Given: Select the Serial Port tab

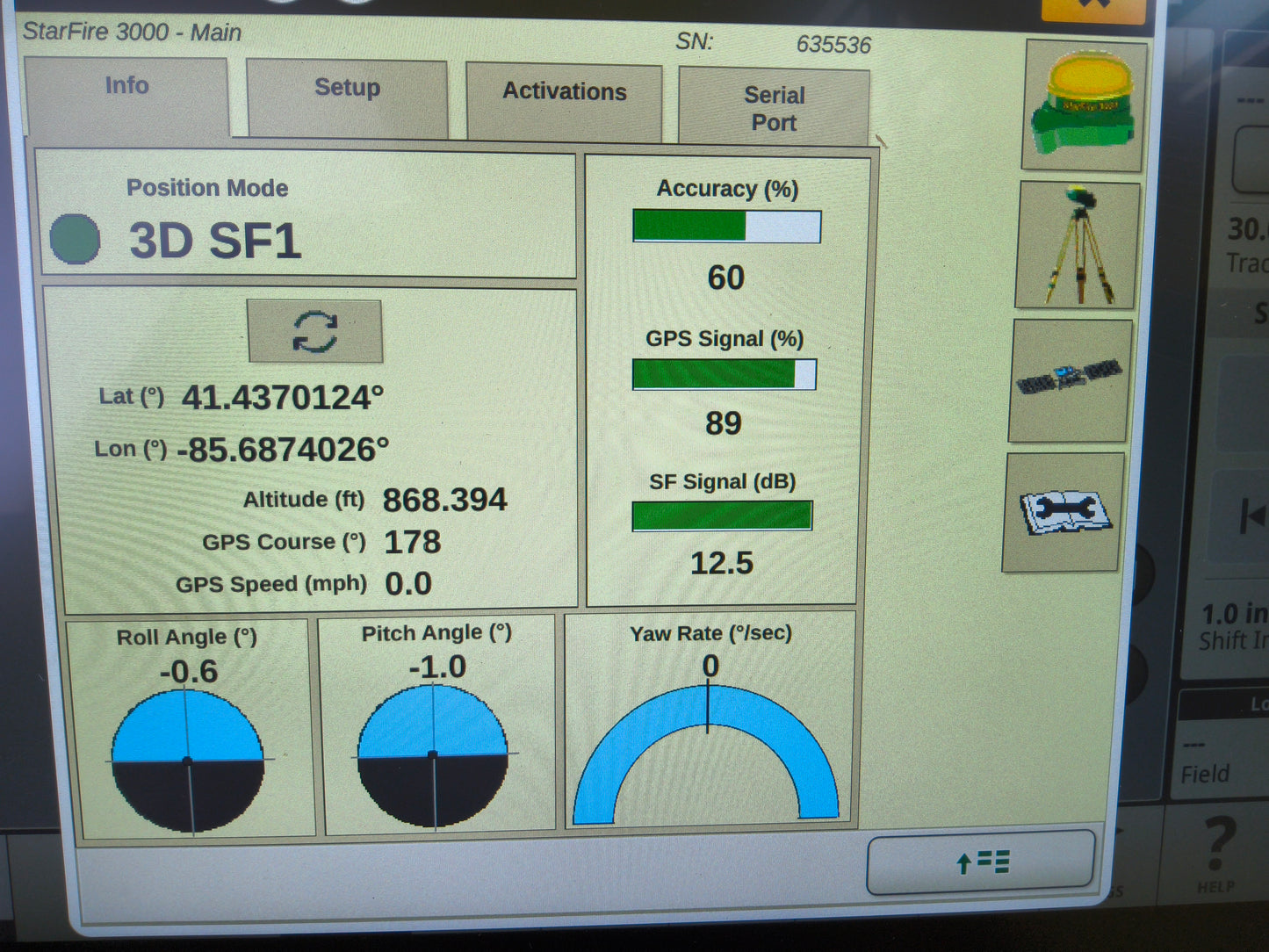Looking at the screenshot, I should tap(774, 107).
